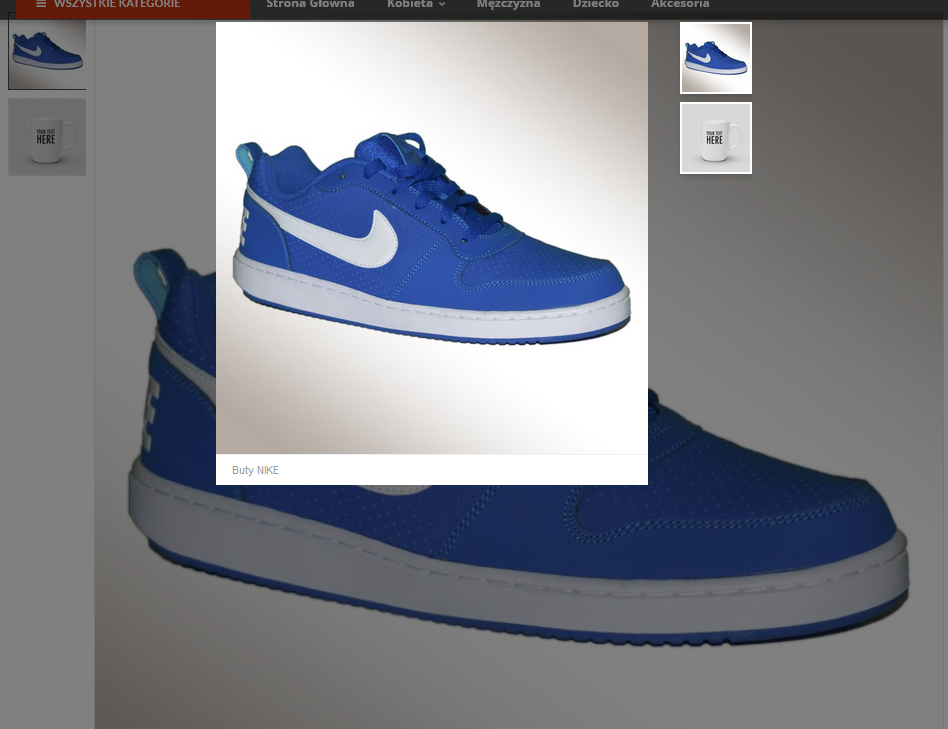Image resolution: width=948 pixels, height=729 pixels.
Task: Click the 'Buty NIKE' caption text
Action: click(255, 470)
